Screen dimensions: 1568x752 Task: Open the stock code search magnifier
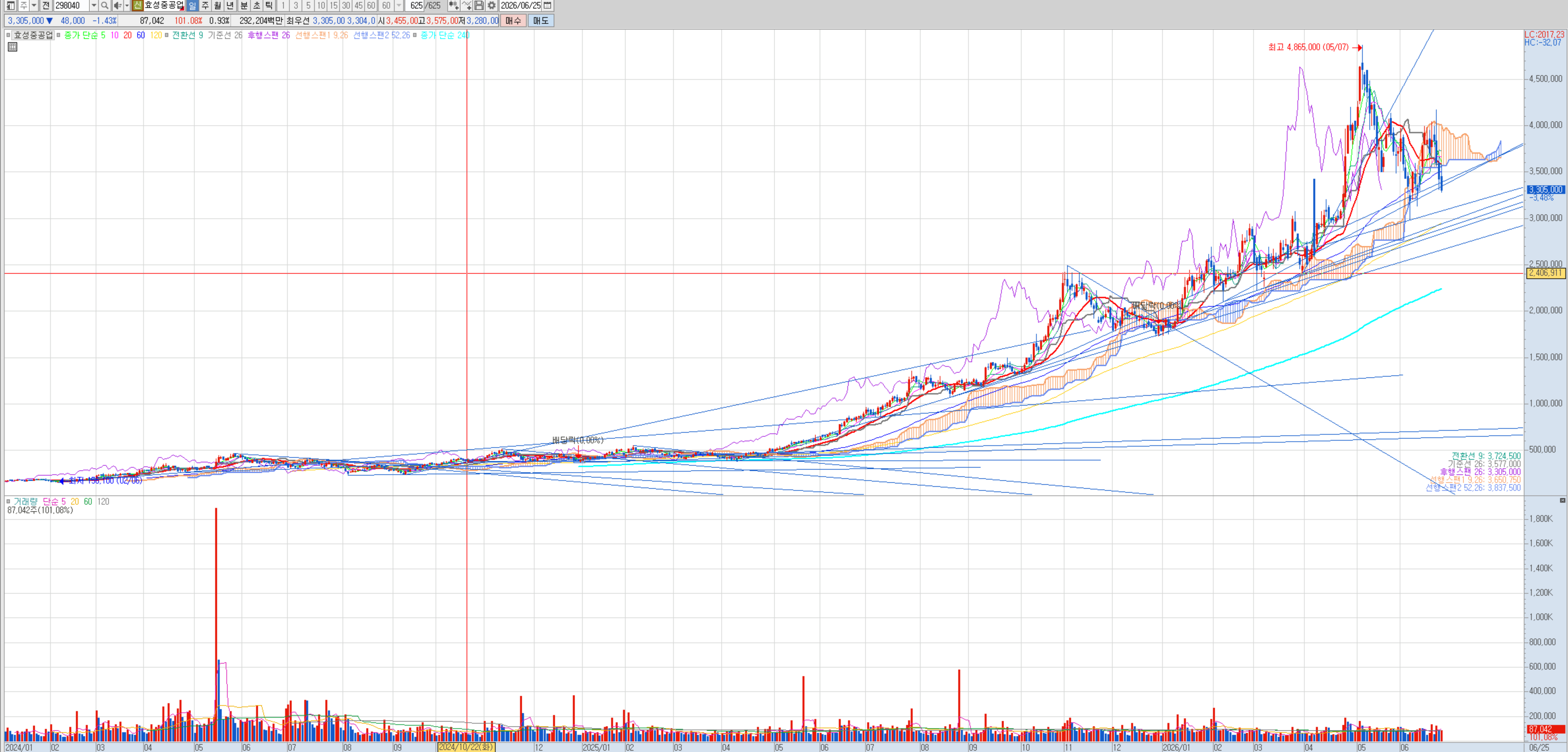(x=105, y=5)
